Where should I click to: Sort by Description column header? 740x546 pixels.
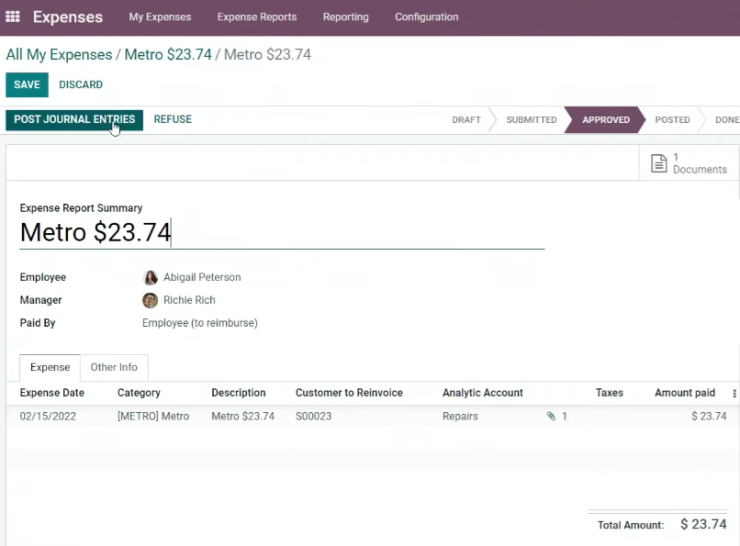coord(238,393)
